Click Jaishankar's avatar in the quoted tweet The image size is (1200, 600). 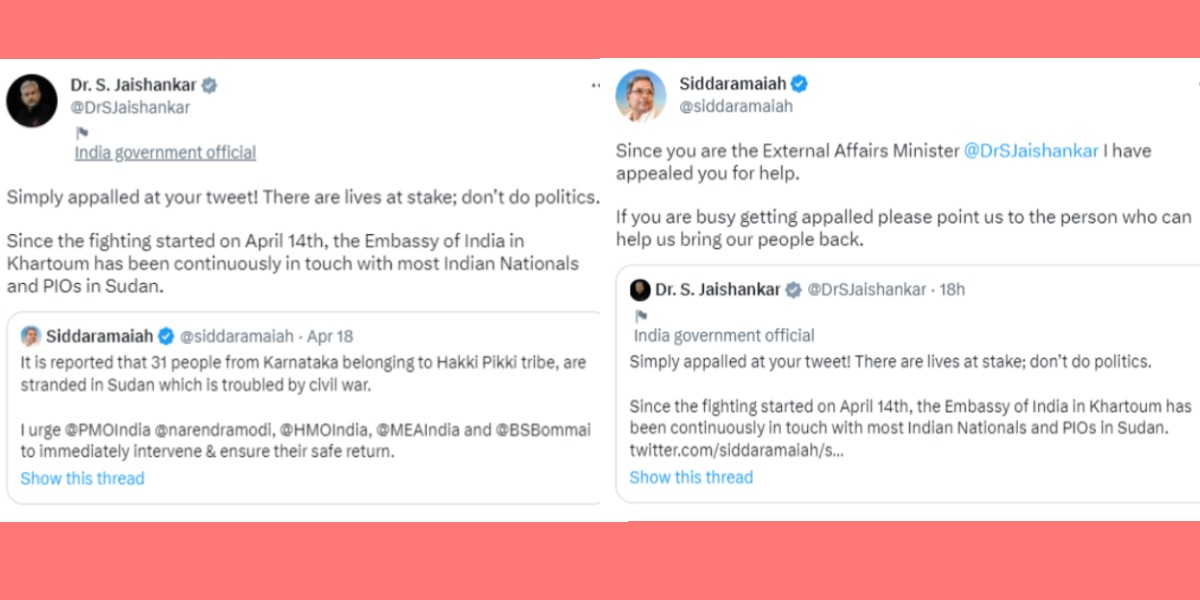pos(638,290)
